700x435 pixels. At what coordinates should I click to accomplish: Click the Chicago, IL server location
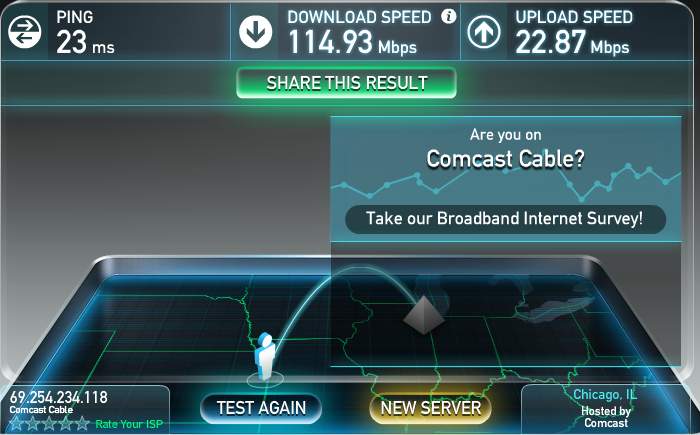605,394
